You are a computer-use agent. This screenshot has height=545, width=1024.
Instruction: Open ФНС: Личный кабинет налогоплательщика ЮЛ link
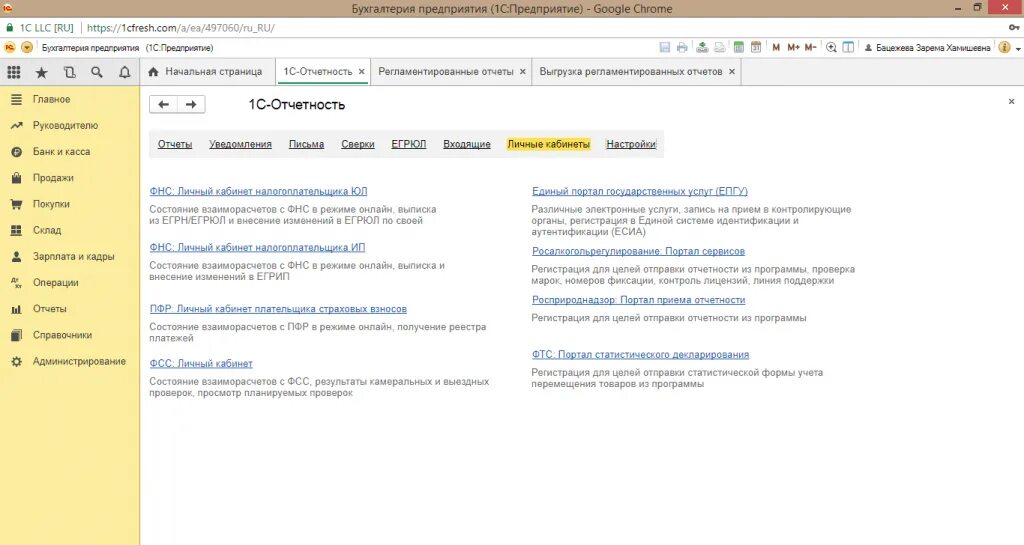pyautogui.click(x=258, y=191)
